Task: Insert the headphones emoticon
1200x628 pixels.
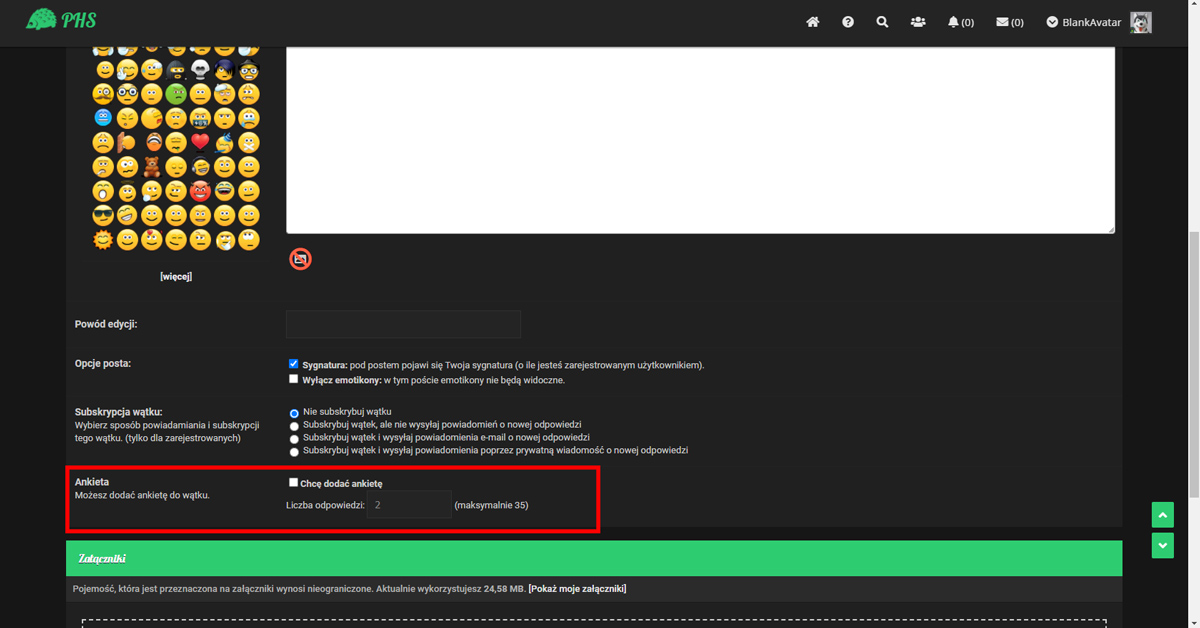Action: tap(200, 166)
